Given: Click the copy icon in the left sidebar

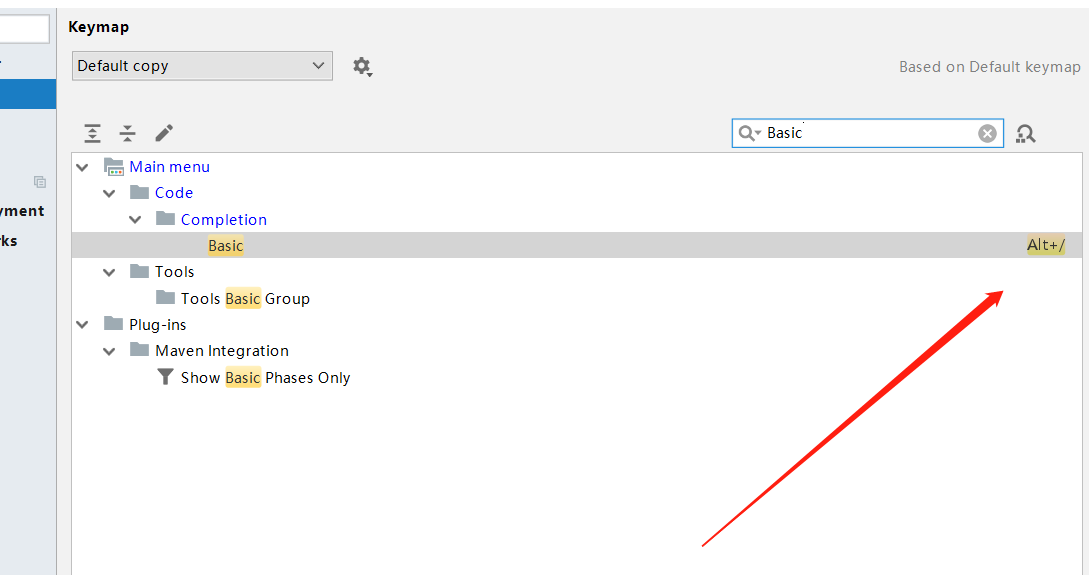Looking at the screenshot, I should tap(40, 182).
